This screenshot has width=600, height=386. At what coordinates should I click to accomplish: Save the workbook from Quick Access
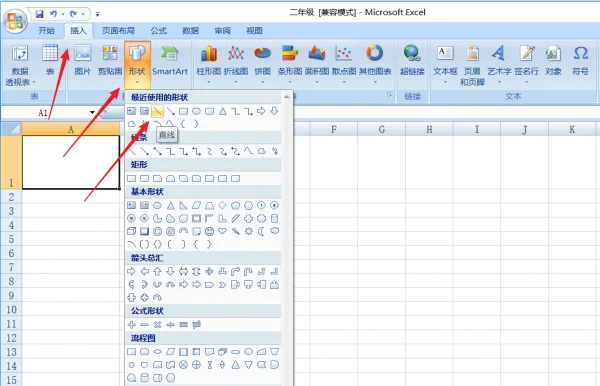click(39, 14)
